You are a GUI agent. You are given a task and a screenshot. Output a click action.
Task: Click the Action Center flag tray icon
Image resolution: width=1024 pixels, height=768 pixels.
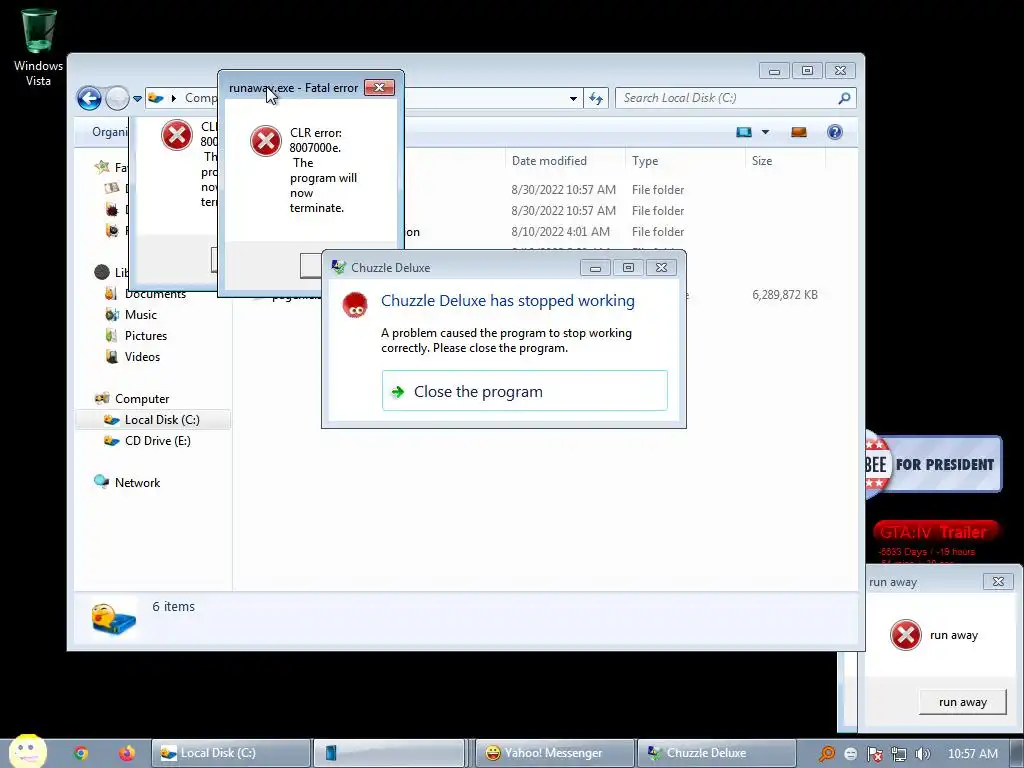click(874, 754)
